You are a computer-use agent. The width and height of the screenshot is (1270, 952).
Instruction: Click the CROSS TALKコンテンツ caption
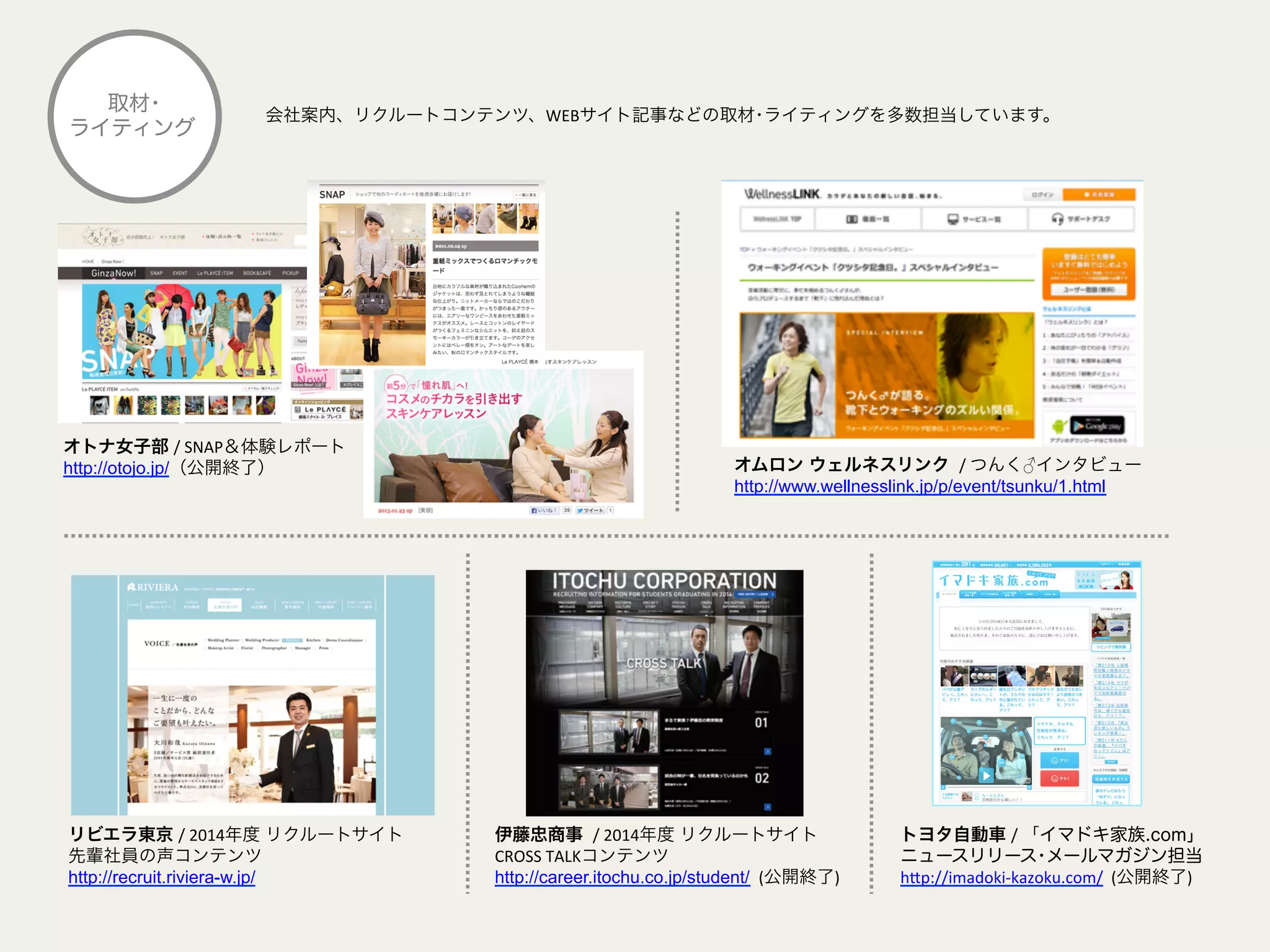[x=582, y=855]
